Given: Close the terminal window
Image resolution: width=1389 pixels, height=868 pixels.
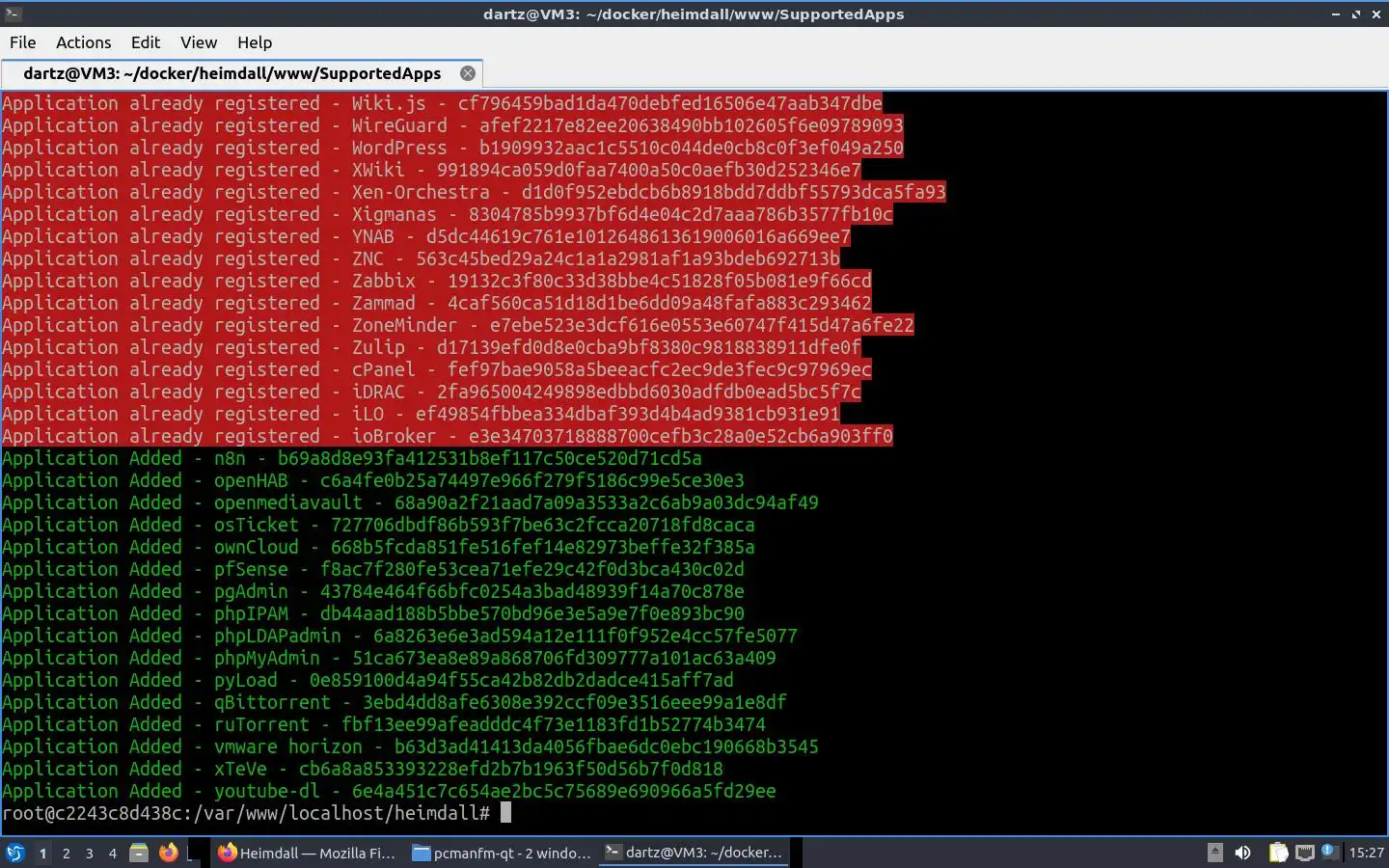Looking at the screenshot, I should pos(1376,14).
